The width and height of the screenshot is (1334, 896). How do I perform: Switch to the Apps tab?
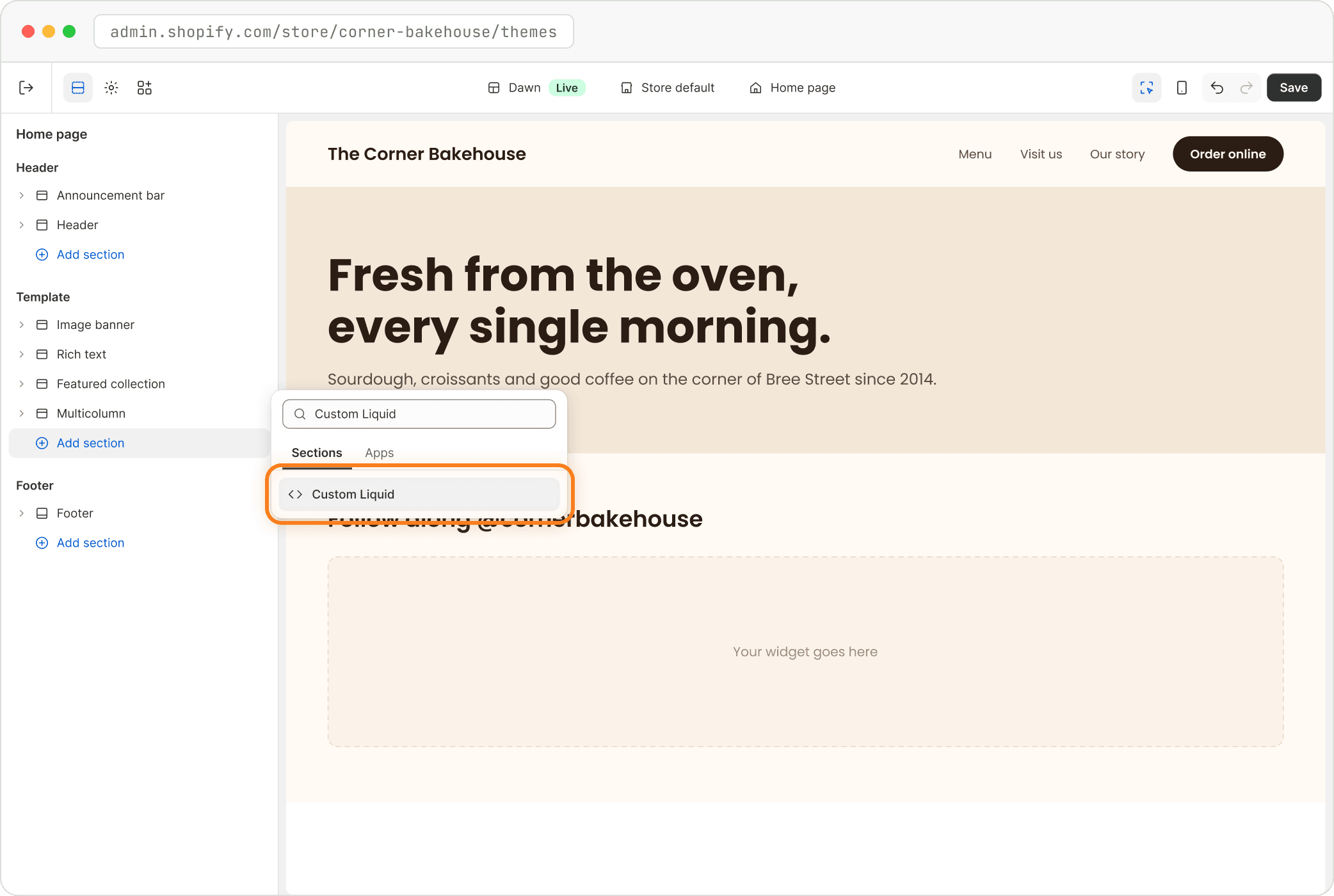point(380,452)
